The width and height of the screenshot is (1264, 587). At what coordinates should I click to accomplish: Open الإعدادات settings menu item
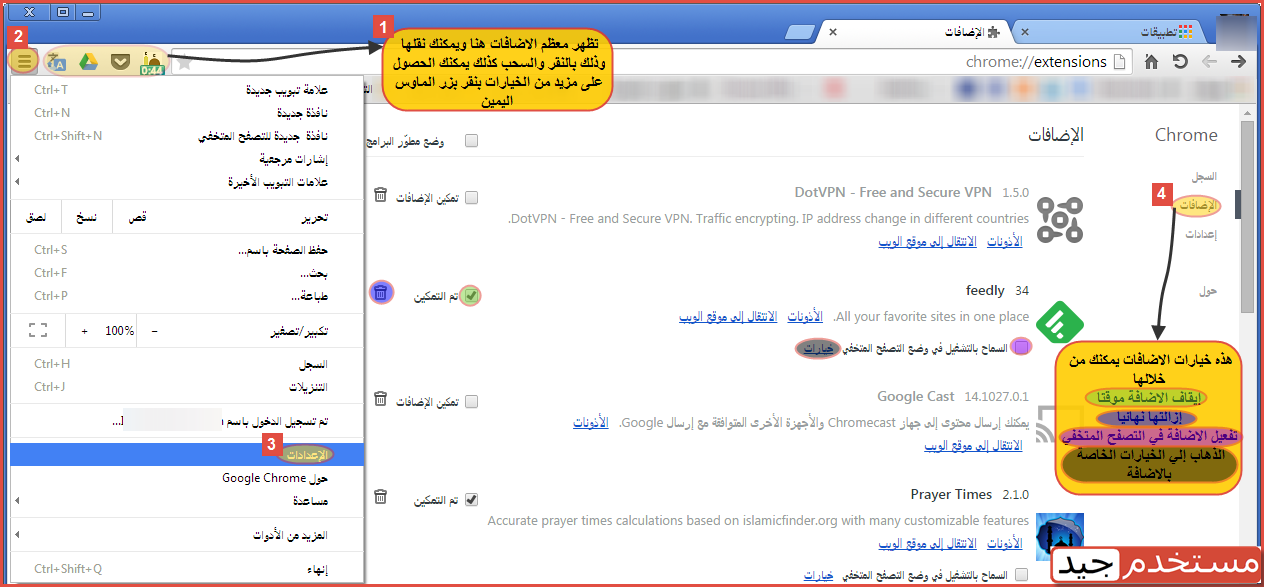pos(188,455)
